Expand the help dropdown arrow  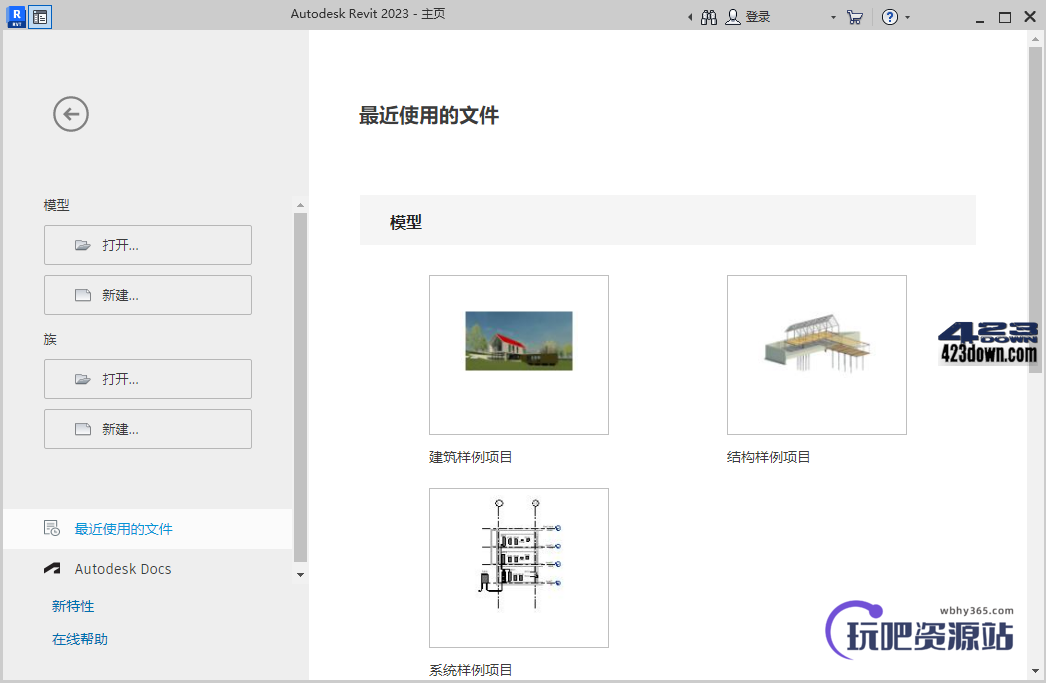(907, 18)
